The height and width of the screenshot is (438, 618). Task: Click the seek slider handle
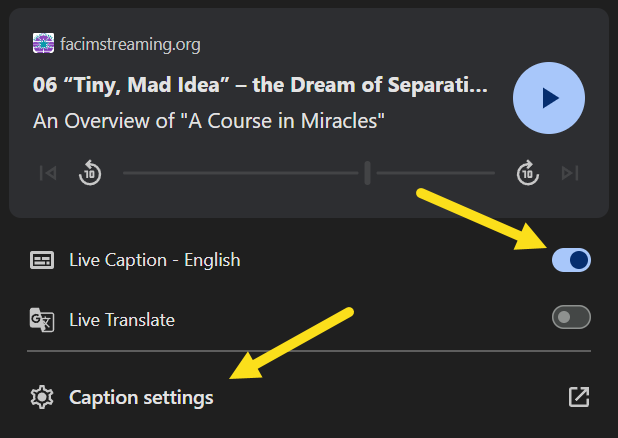coord(367,173)
